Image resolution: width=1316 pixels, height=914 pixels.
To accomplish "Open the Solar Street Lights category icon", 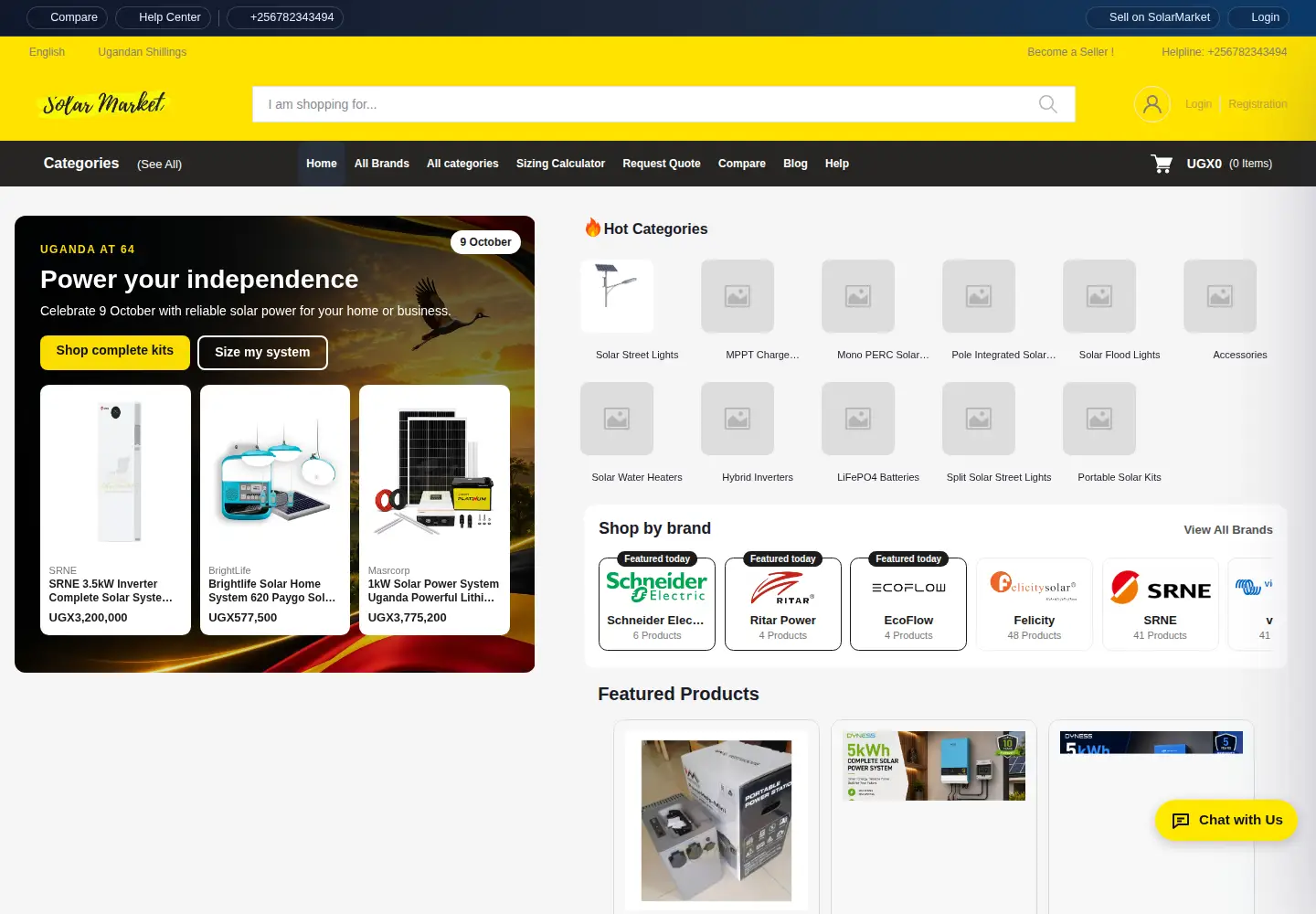I will 617,296.
